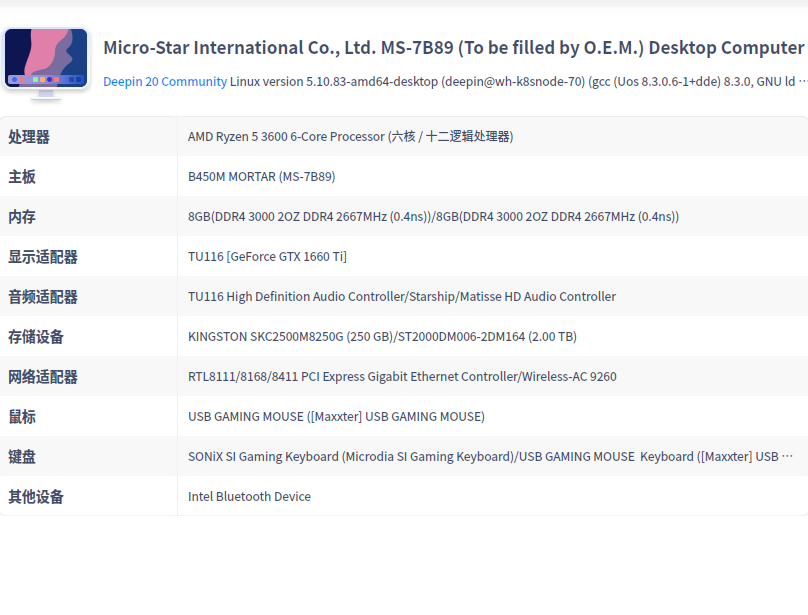Select the 网络适配器 row label
The width and height of the screenshot is (808, 615).
[x=43, y=377]
